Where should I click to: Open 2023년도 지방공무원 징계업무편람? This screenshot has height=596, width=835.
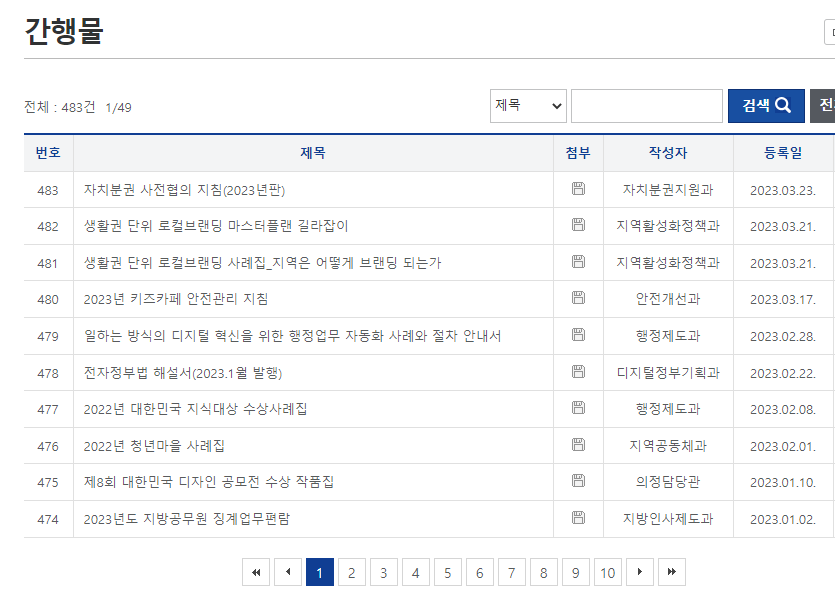click(187, 519)
